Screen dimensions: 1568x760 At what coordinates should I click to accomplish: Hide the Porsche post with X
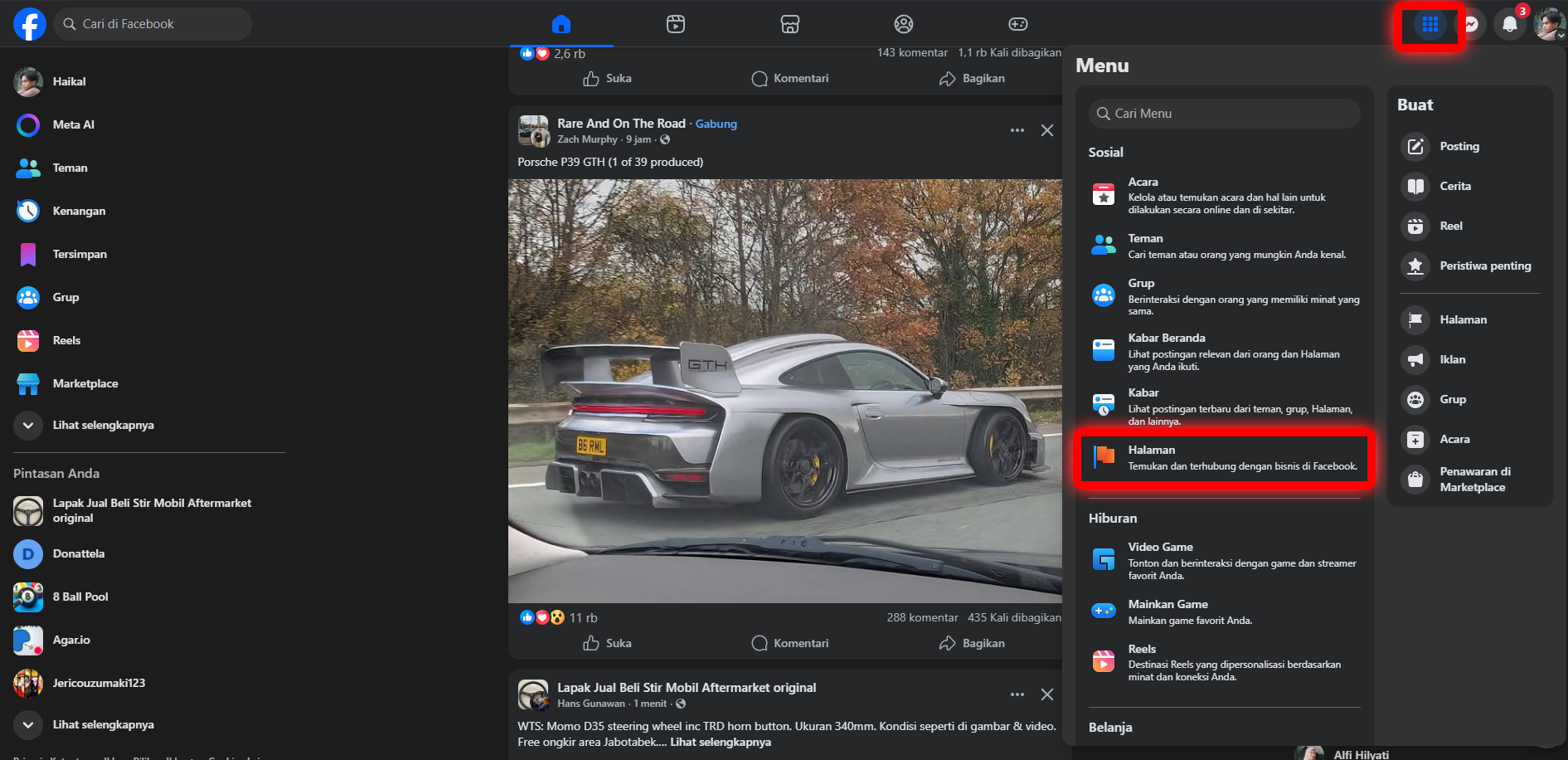(1047, 130)
